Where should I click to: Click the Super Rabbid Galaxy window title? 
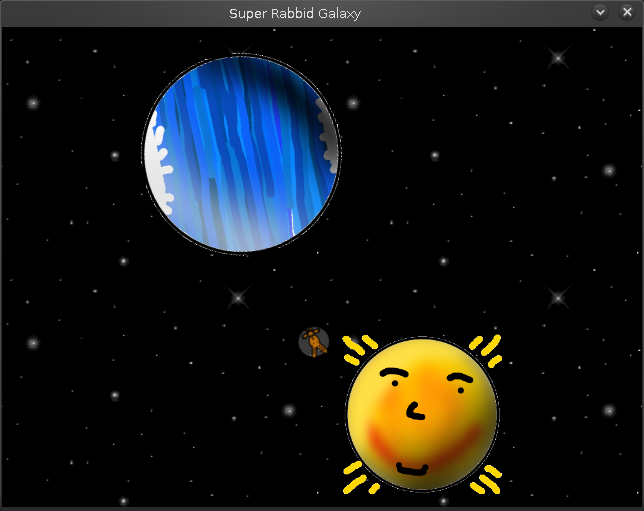pyautogui.click(x=295, y=13)
